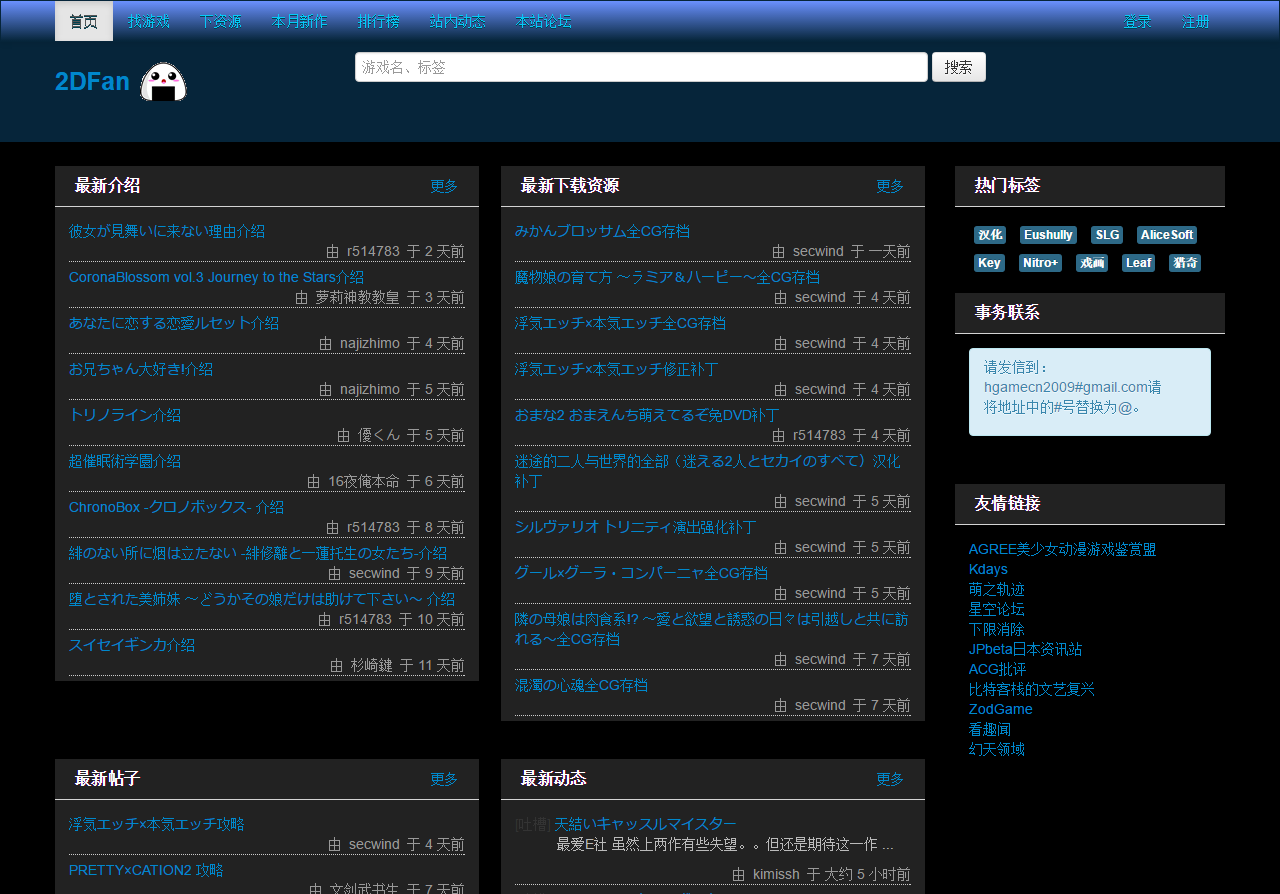Expand 更多 in the 最新下载资源 panel

tap(890, 186)
